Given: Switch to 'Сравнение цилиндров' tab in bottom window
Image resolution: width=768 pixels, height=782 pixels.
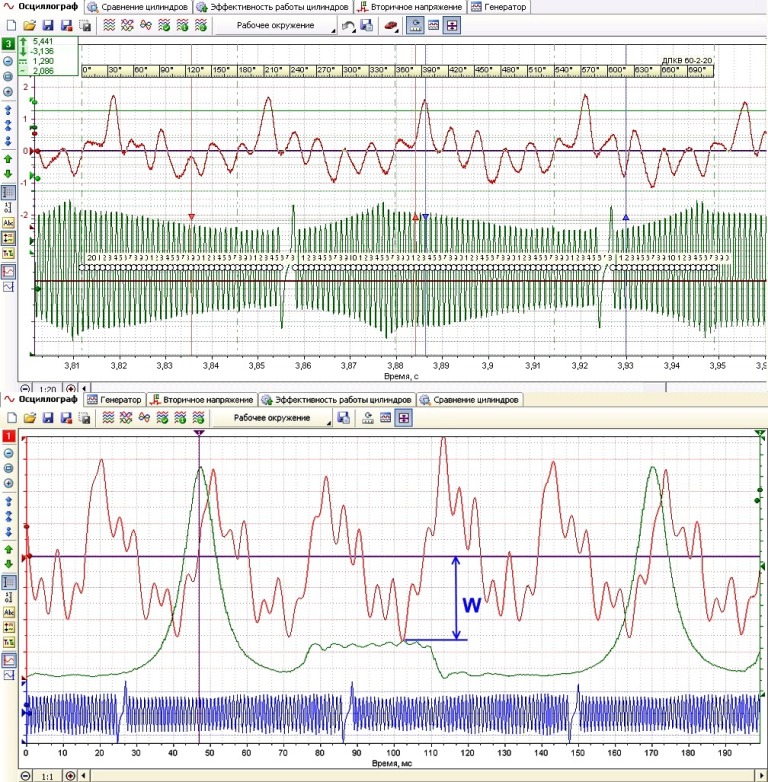Looking at the screenshot, I should tap(470, 399).
